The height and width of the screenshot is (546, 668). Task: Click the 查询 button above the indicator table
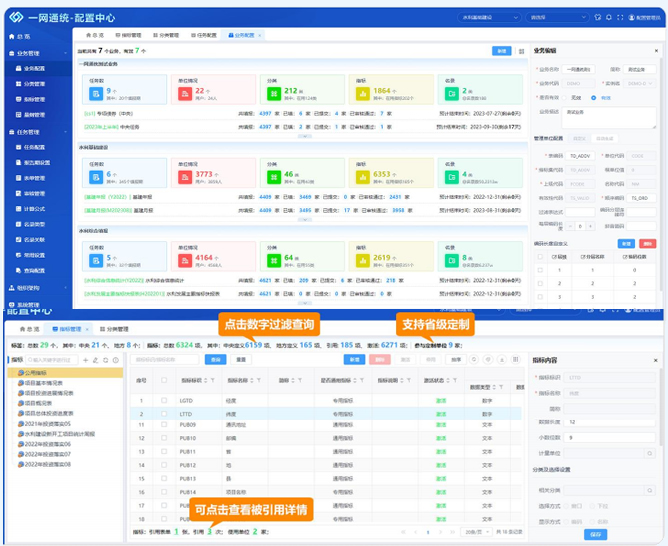click(215, 359)
